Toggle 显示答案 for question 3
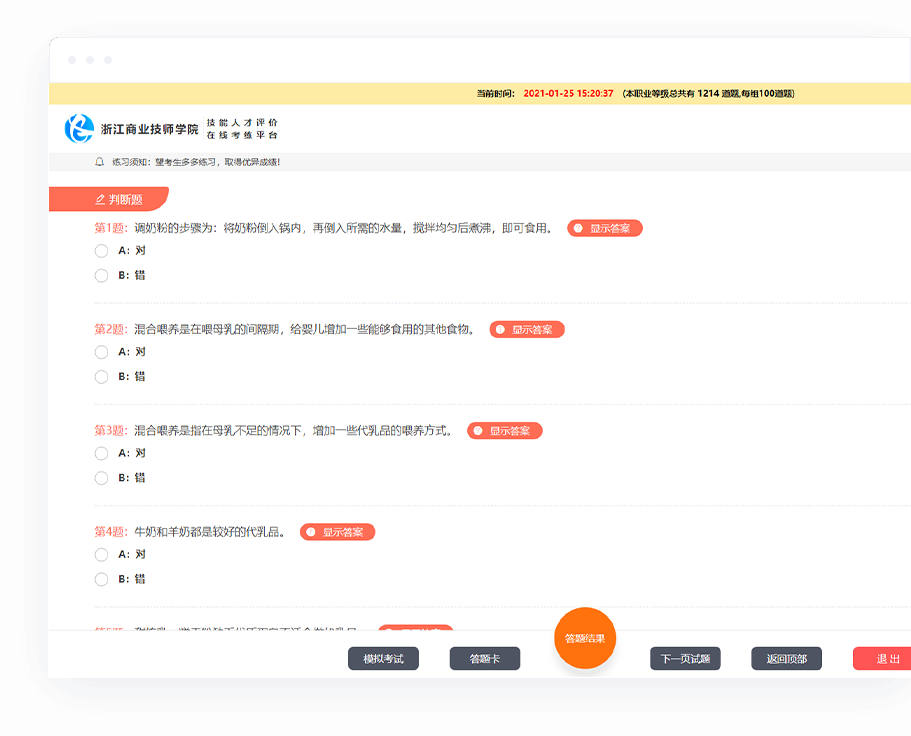This screenshot has width=911, height=736. (505, 431)
